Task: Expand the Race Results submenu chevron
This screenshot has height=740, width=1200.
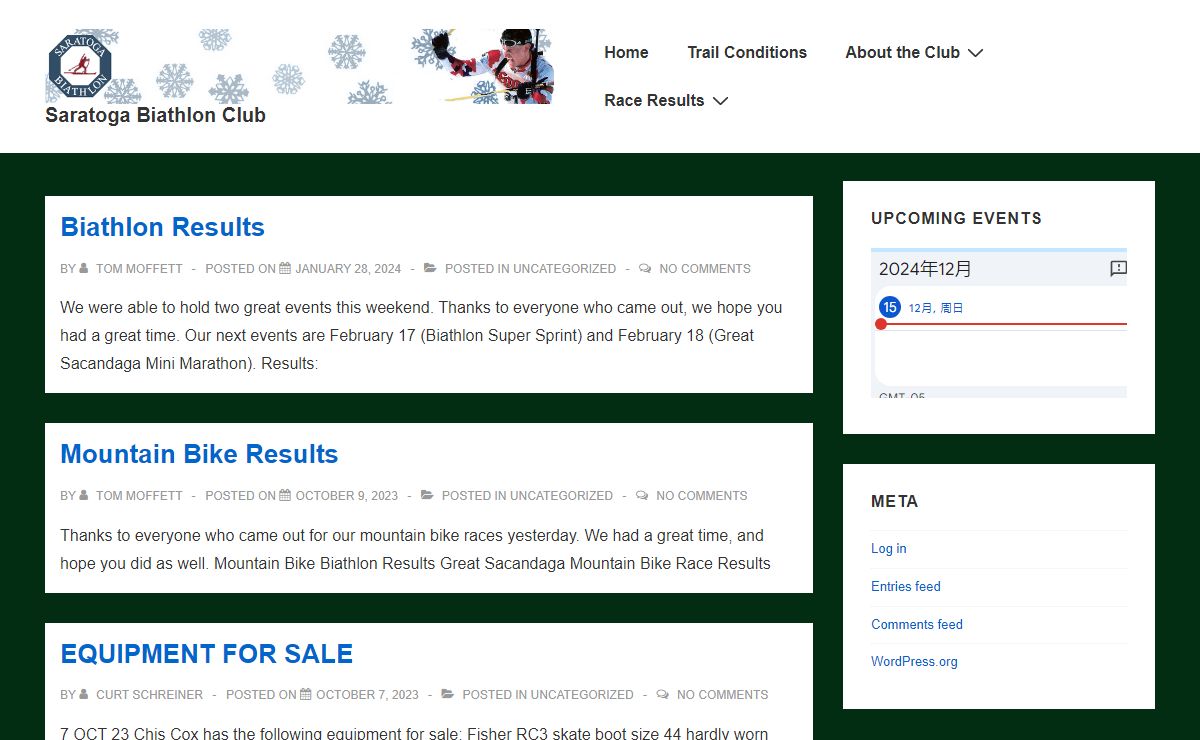Action: coord(720,101)
